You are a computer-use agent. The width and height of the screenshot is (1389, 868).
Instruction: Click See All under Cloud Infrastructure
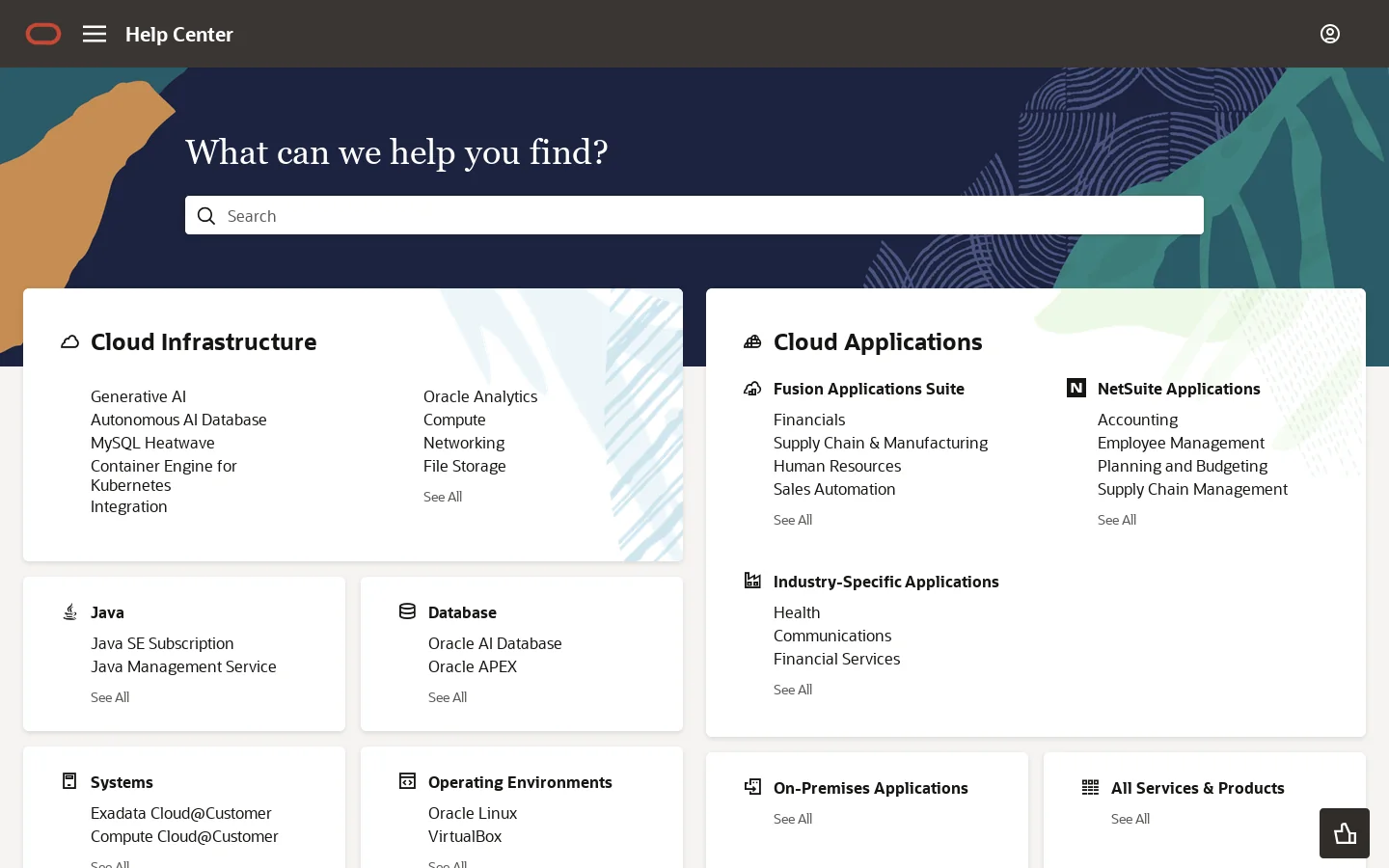coord(443,497)
